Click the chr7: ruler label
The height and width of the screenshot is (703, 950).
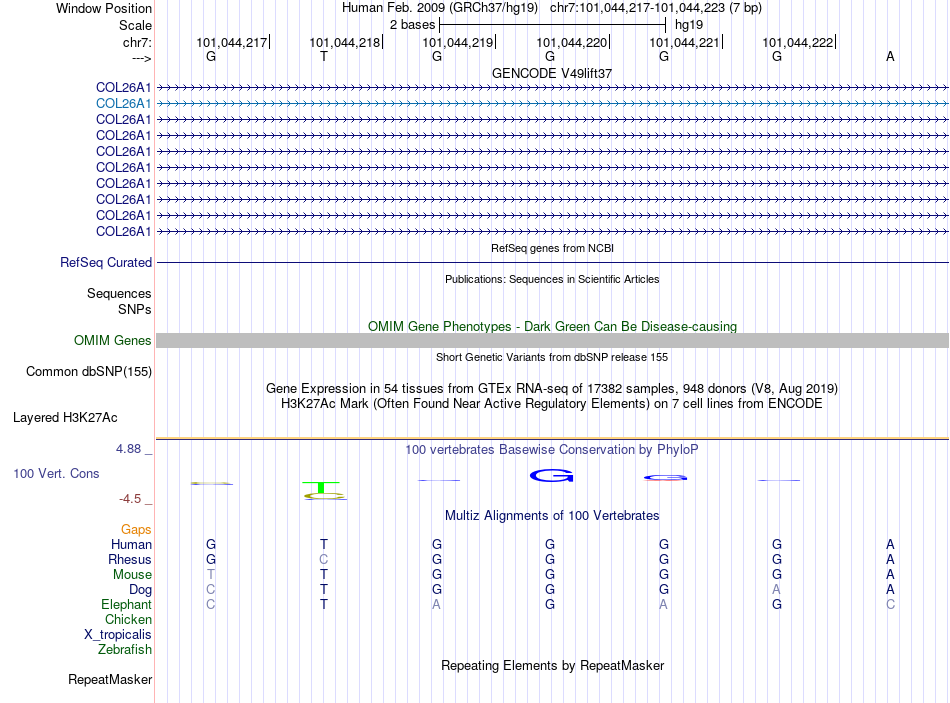coord(137,42)
